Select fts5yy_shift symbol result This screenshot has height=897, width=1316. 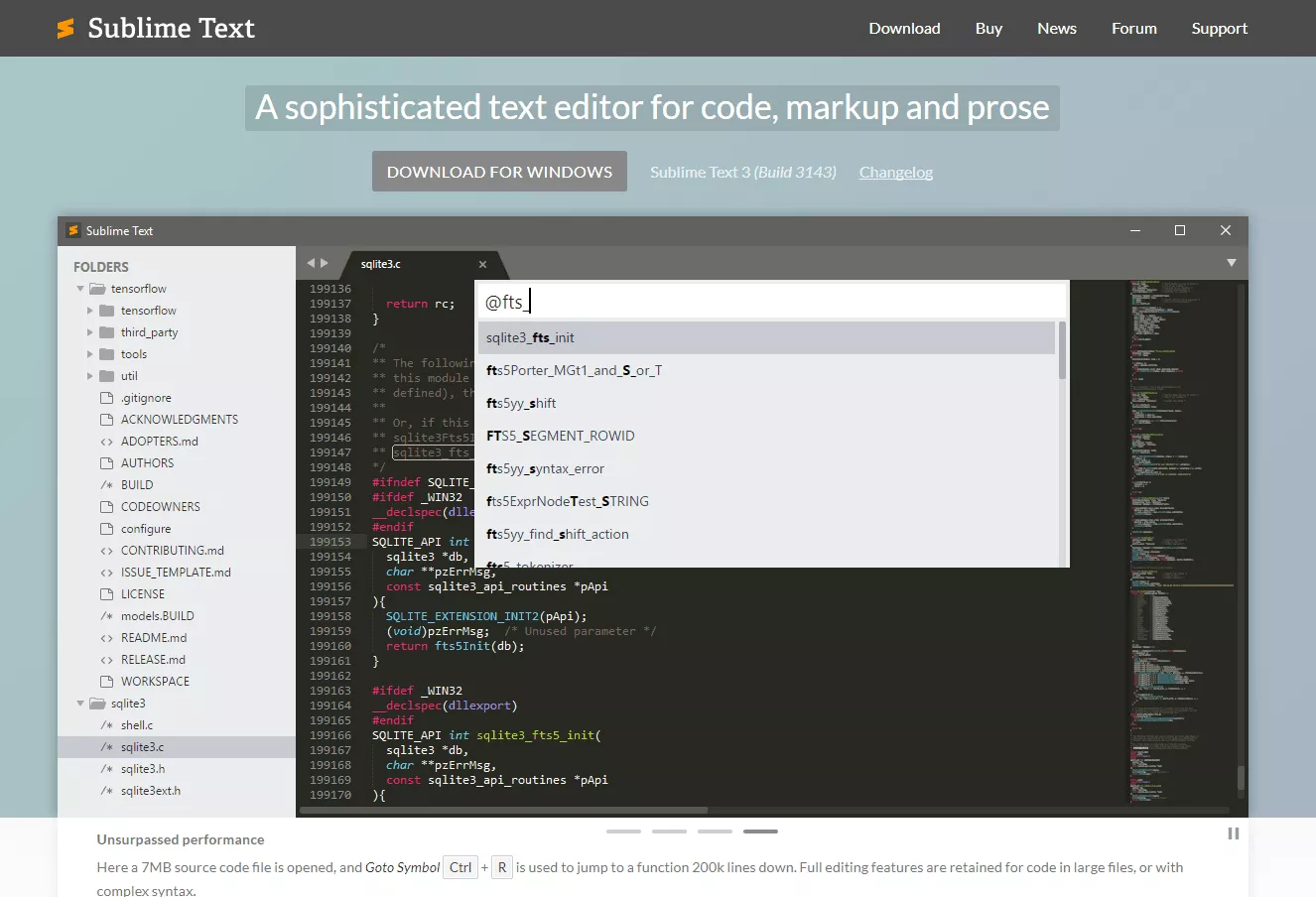pyautogui.click(x=766, y=403)
